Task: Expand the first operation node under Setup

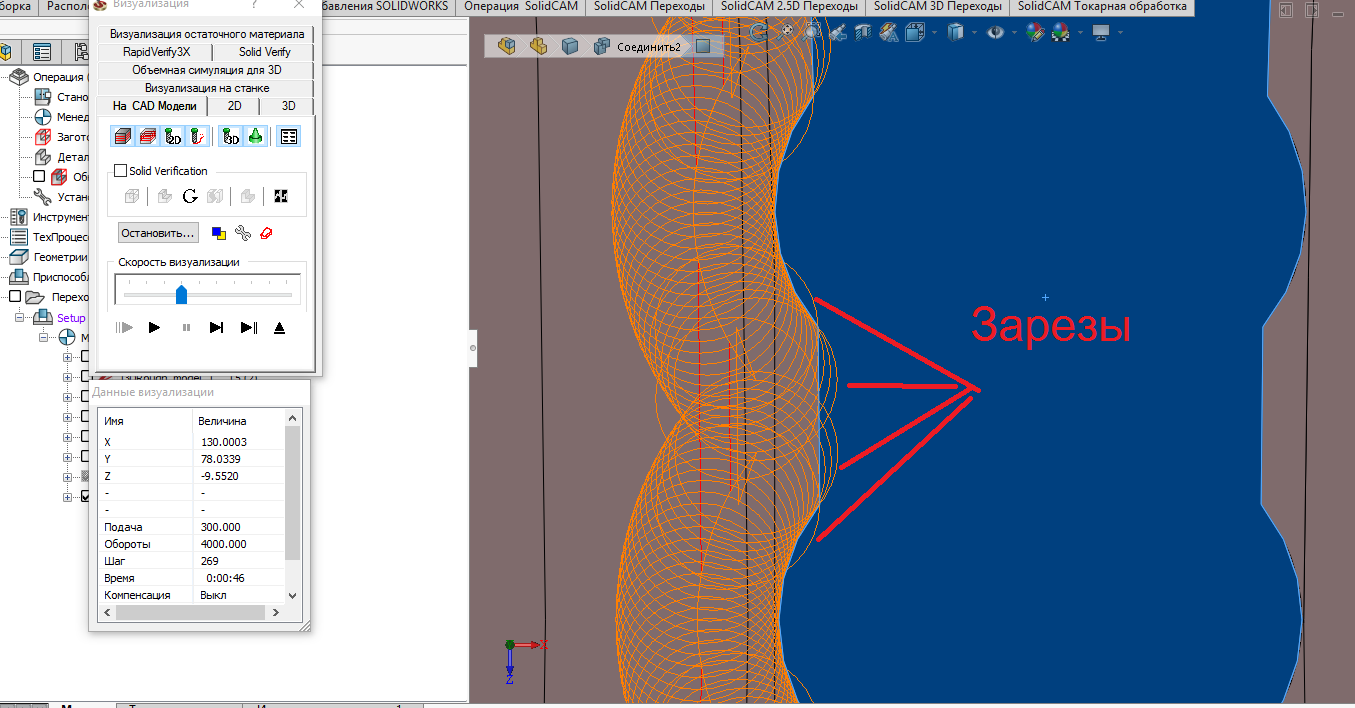Action: click(68, 357)
